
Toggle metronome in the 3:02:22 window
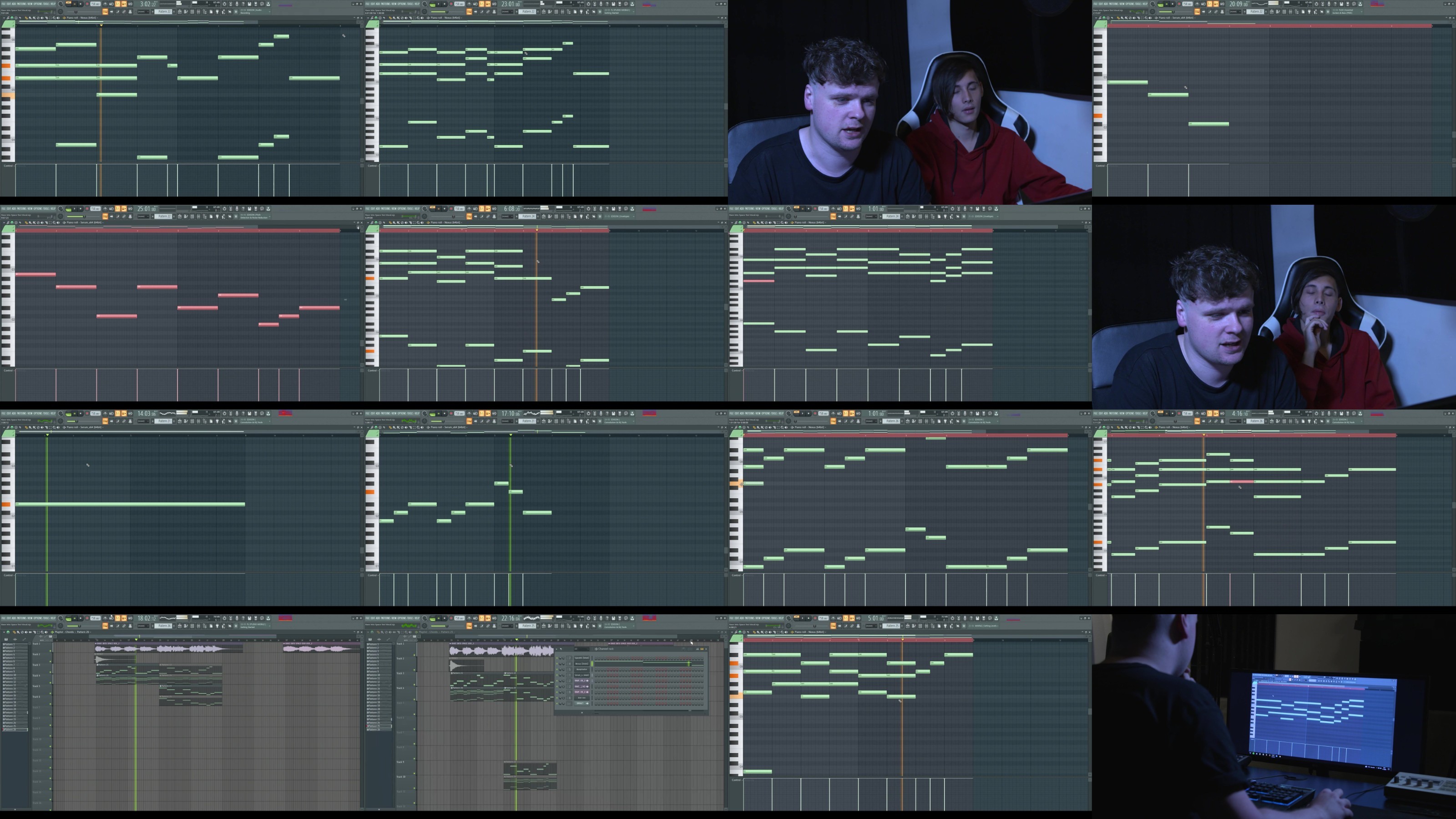click(x=105, y=4)
